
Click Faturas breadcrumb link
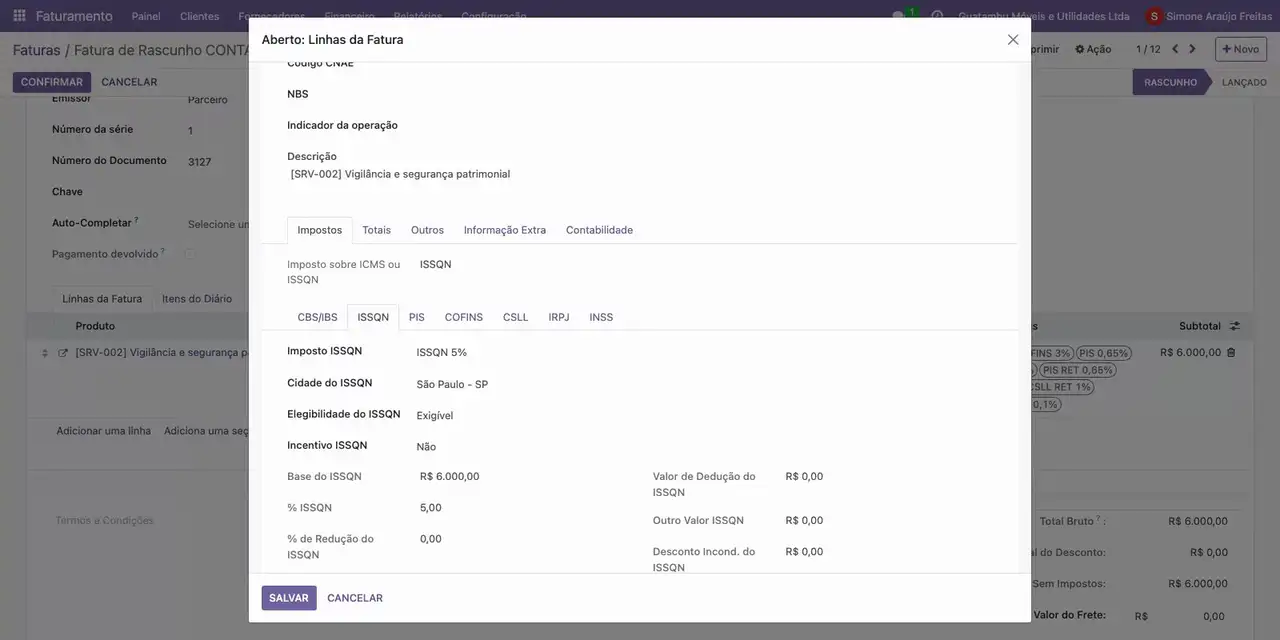coord(37,50)
